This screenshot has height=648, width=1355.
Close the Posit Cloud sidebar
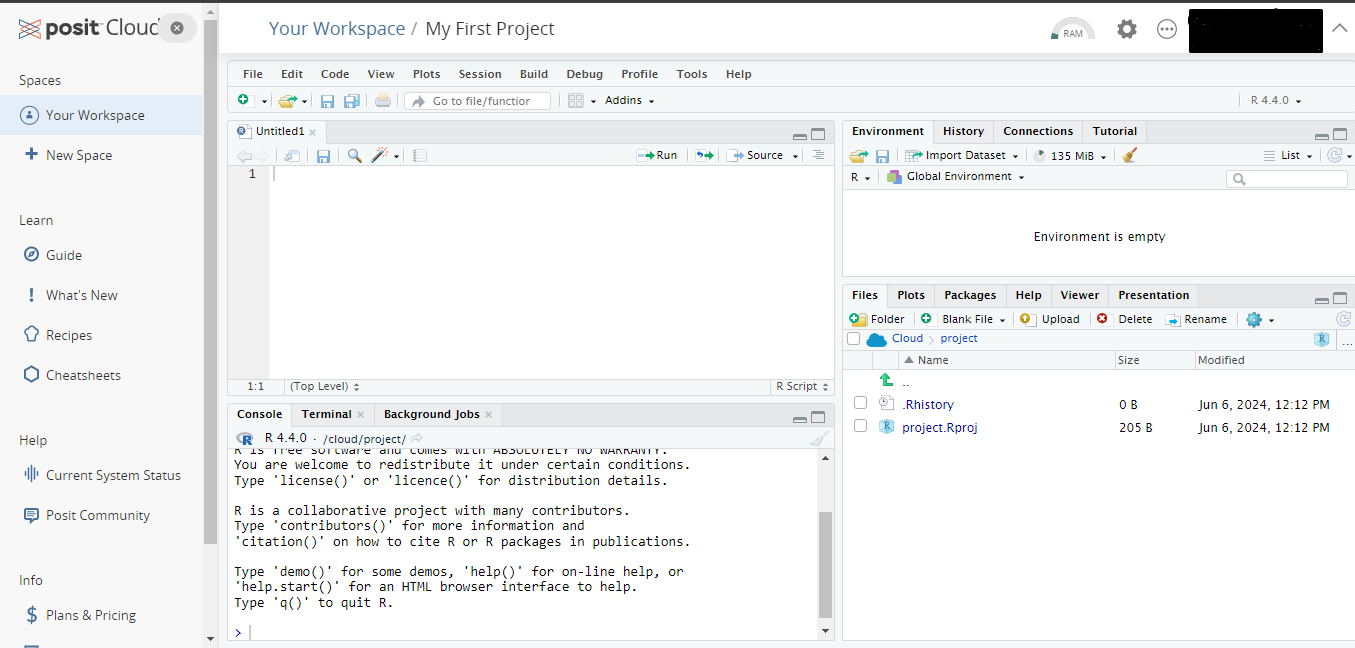177,28
